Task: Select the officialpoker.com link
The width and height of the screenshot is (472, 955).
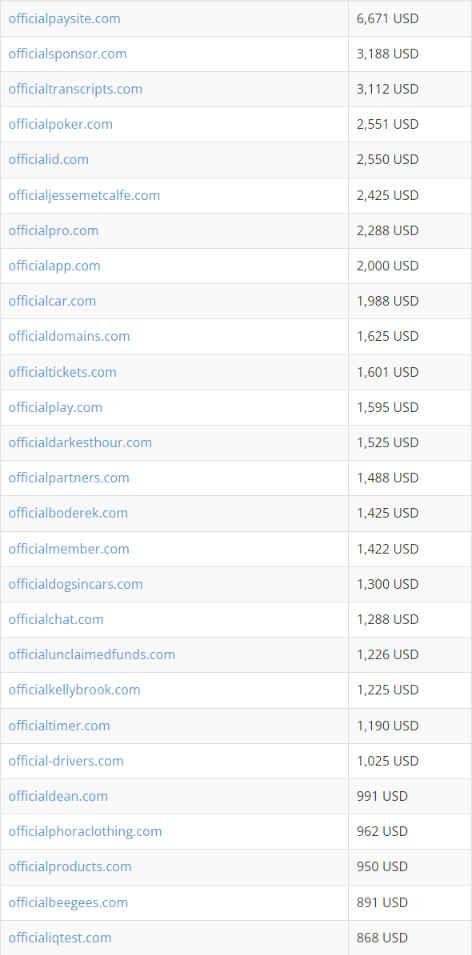Action: 60,124
